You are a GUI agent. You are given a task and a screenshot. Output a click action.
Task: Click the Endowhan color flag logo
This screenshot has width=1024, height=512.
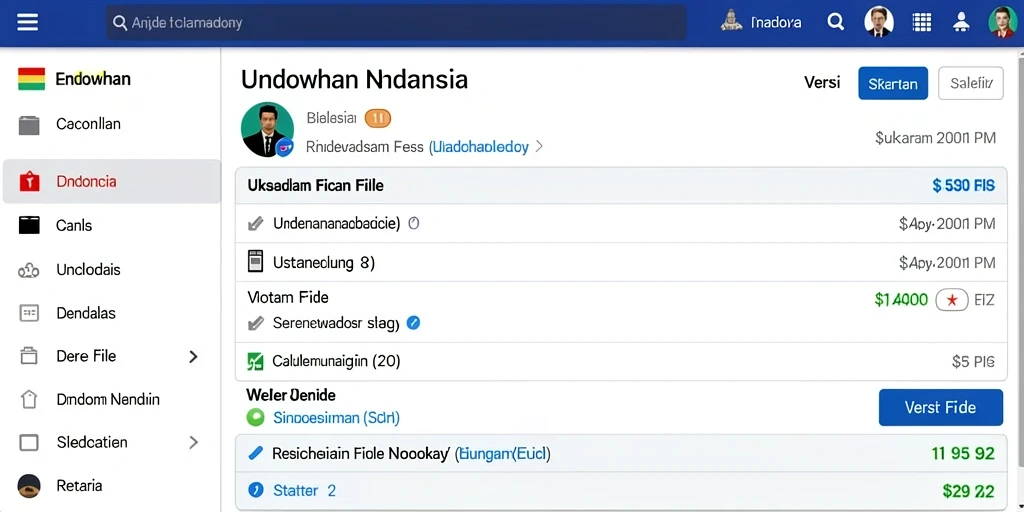click(x=31, y=79)
